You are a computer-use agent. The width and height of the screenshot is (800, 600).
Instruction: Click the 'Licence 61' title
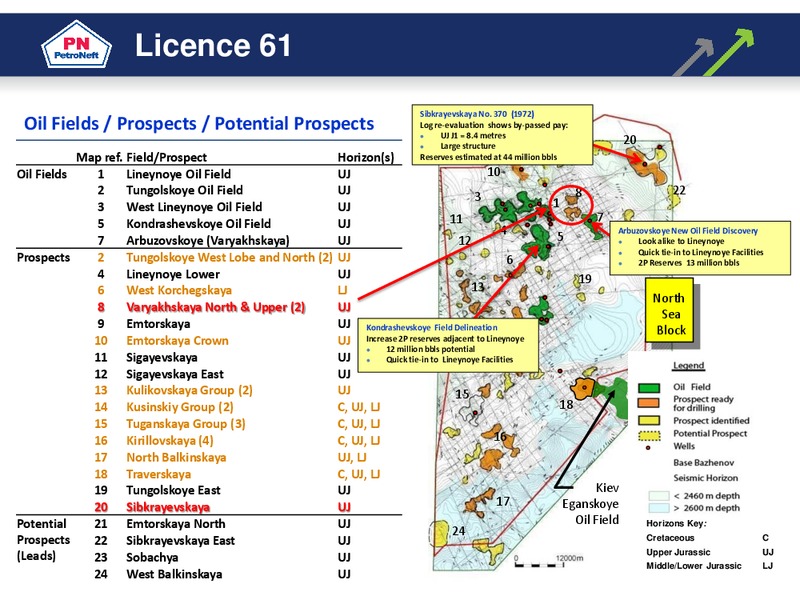pyautogui.click(x=213, y=45)
